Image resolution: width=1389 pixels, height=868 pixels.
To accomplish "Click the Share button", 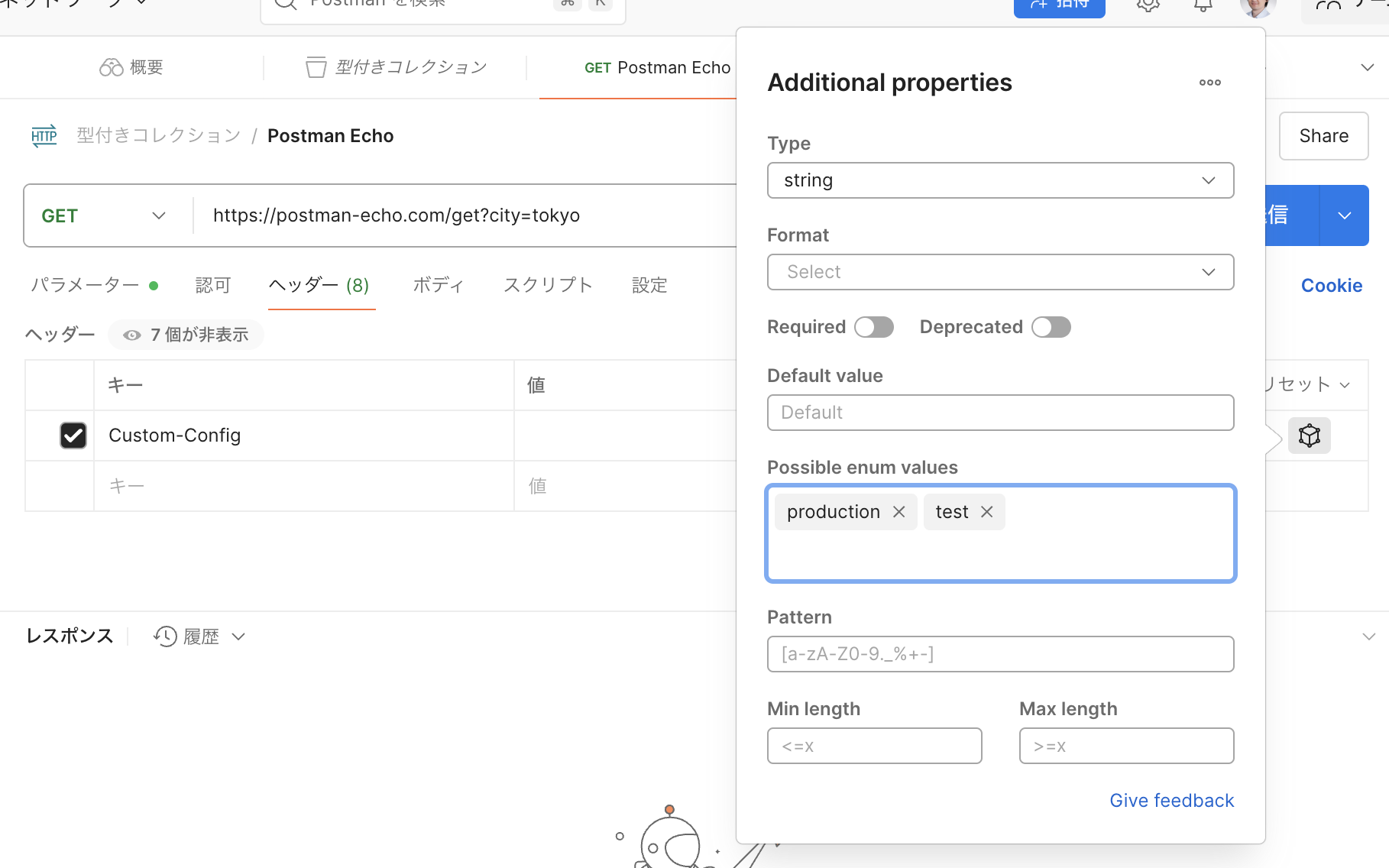I will [x=1323, y=136].
